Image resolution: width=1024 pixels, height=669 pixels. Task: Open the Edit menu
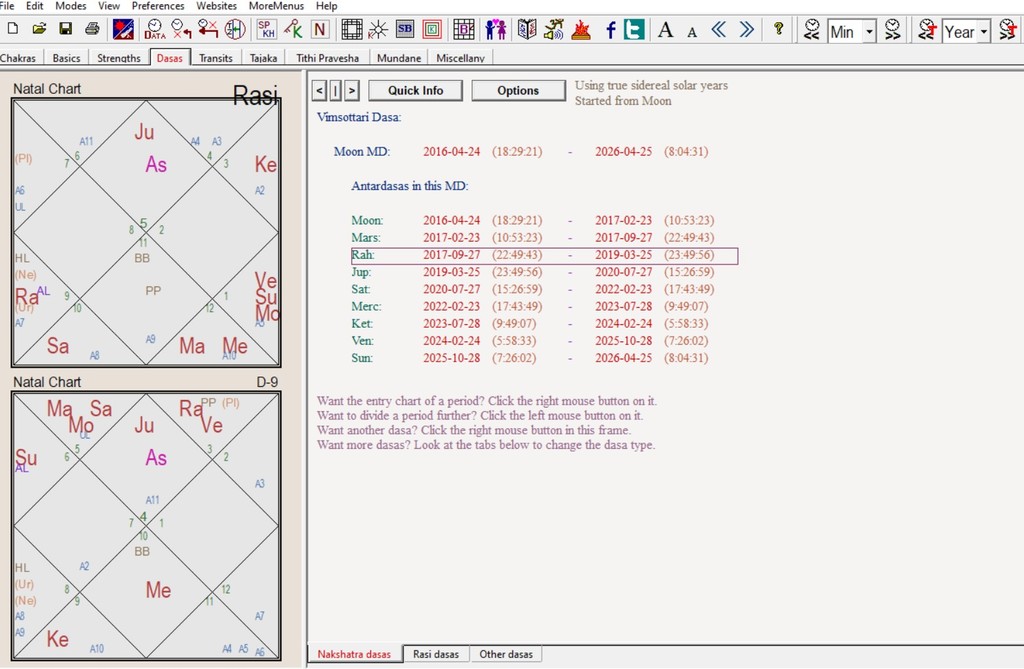(35, 6)
